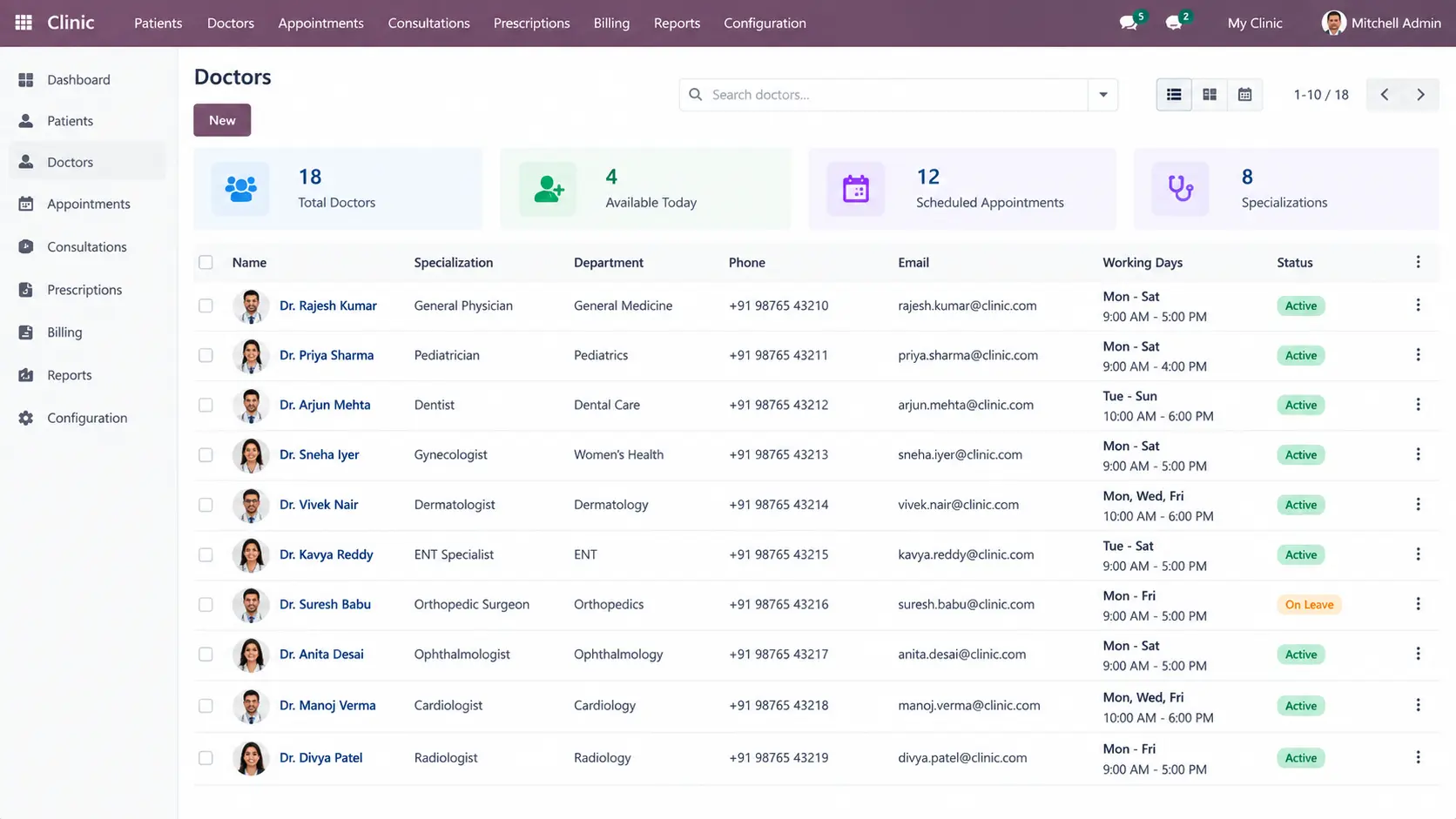Open the Patients top menu

pyautogui.click(x=158, y=23)
